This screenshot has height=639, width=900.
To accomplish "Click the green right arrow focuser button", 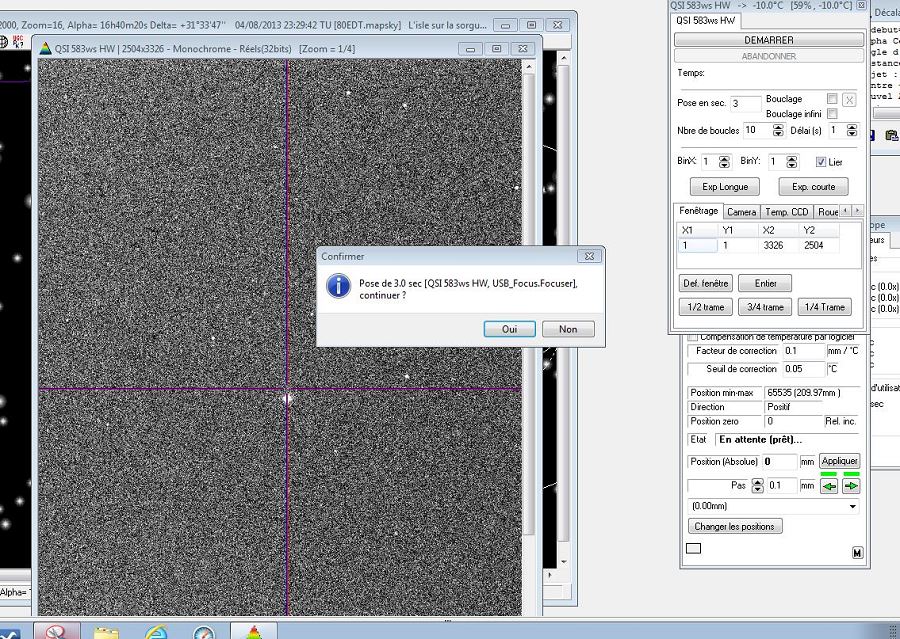I will (851, 486).
